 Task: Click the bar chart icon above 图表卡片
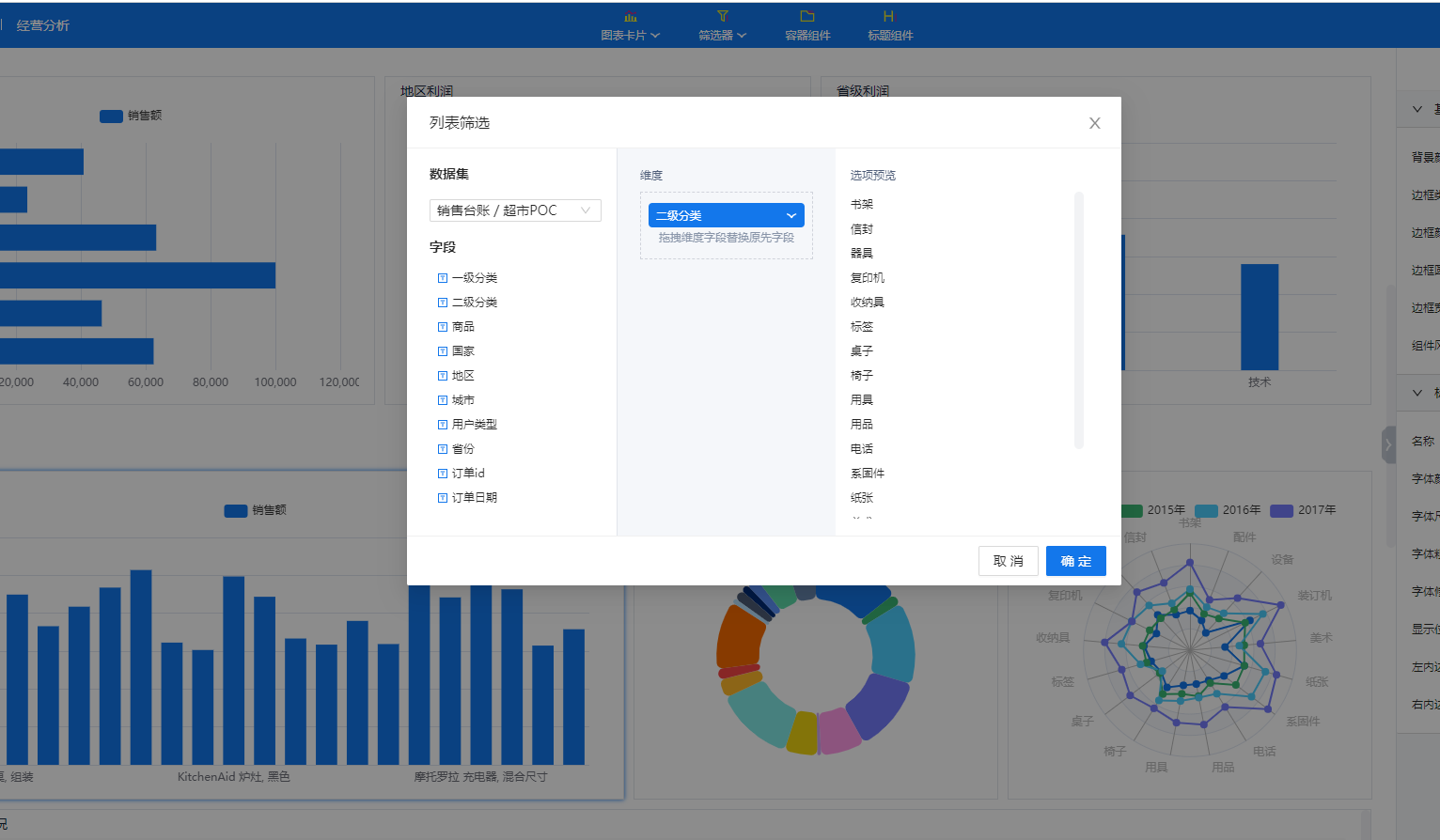pos(630,17)
